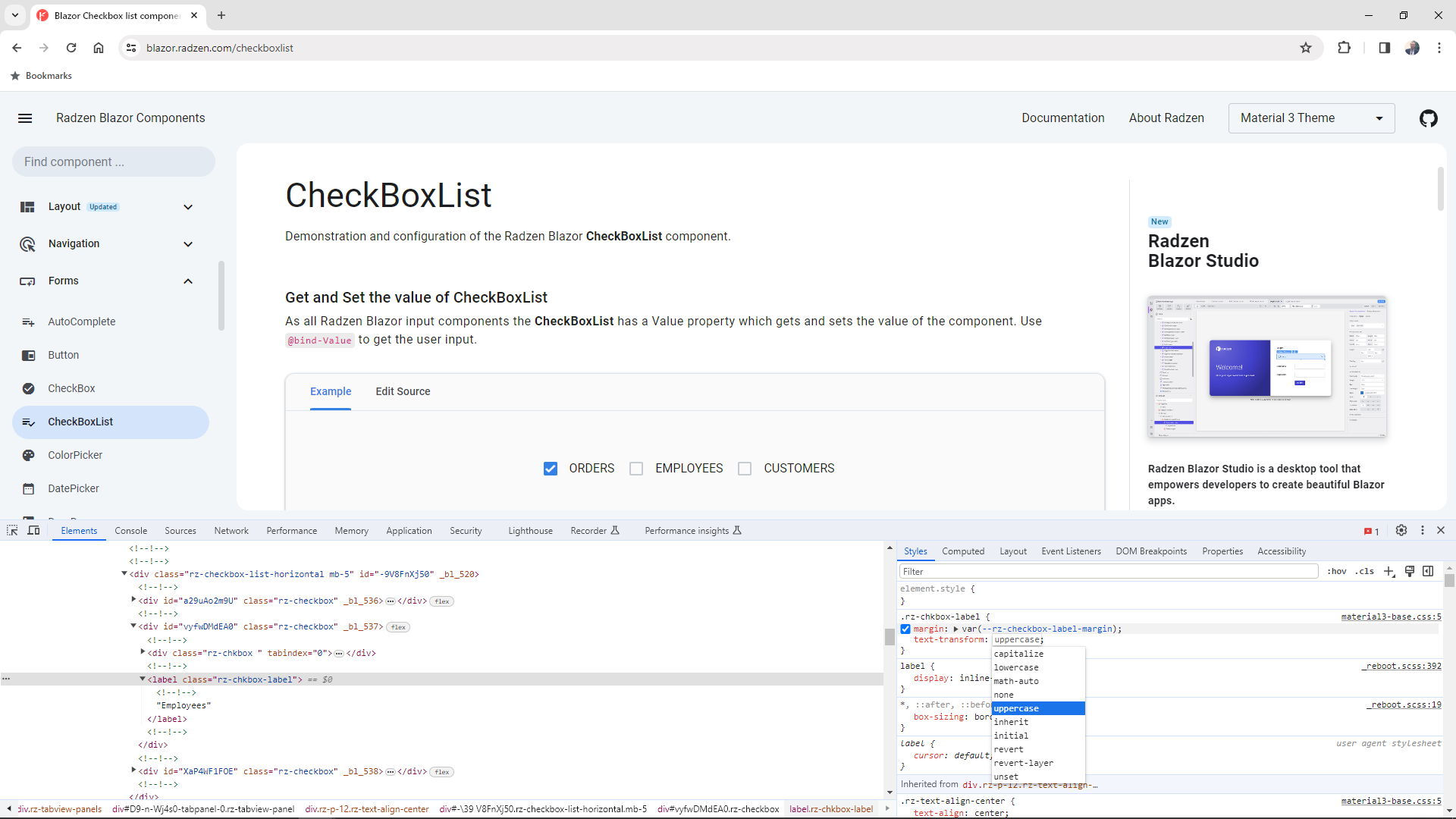Collapse the Forms sidebar section
This screenshot has height=819, width=1456.
(188, 281)
